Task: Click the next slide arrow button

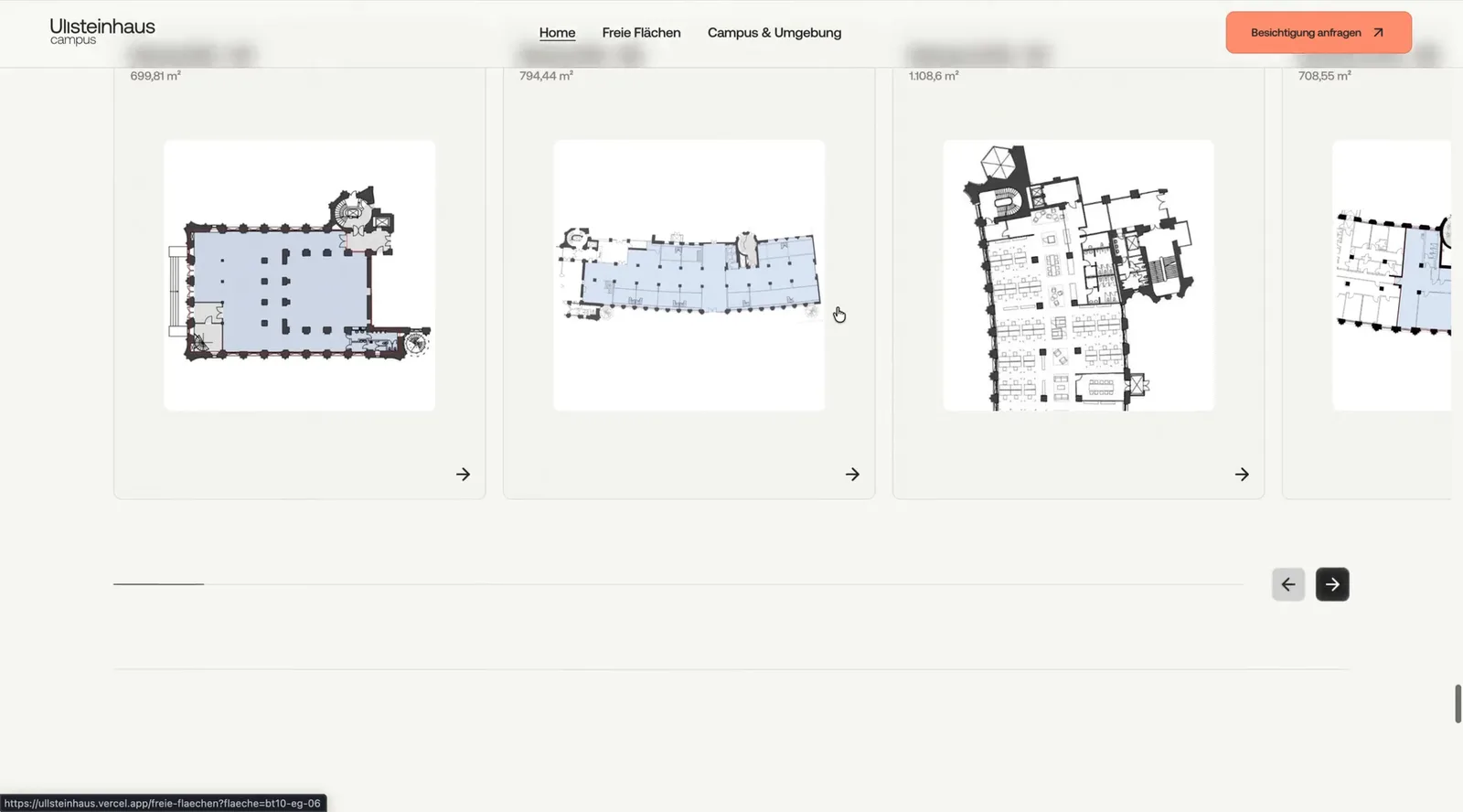Action: tap(1332, 584)
